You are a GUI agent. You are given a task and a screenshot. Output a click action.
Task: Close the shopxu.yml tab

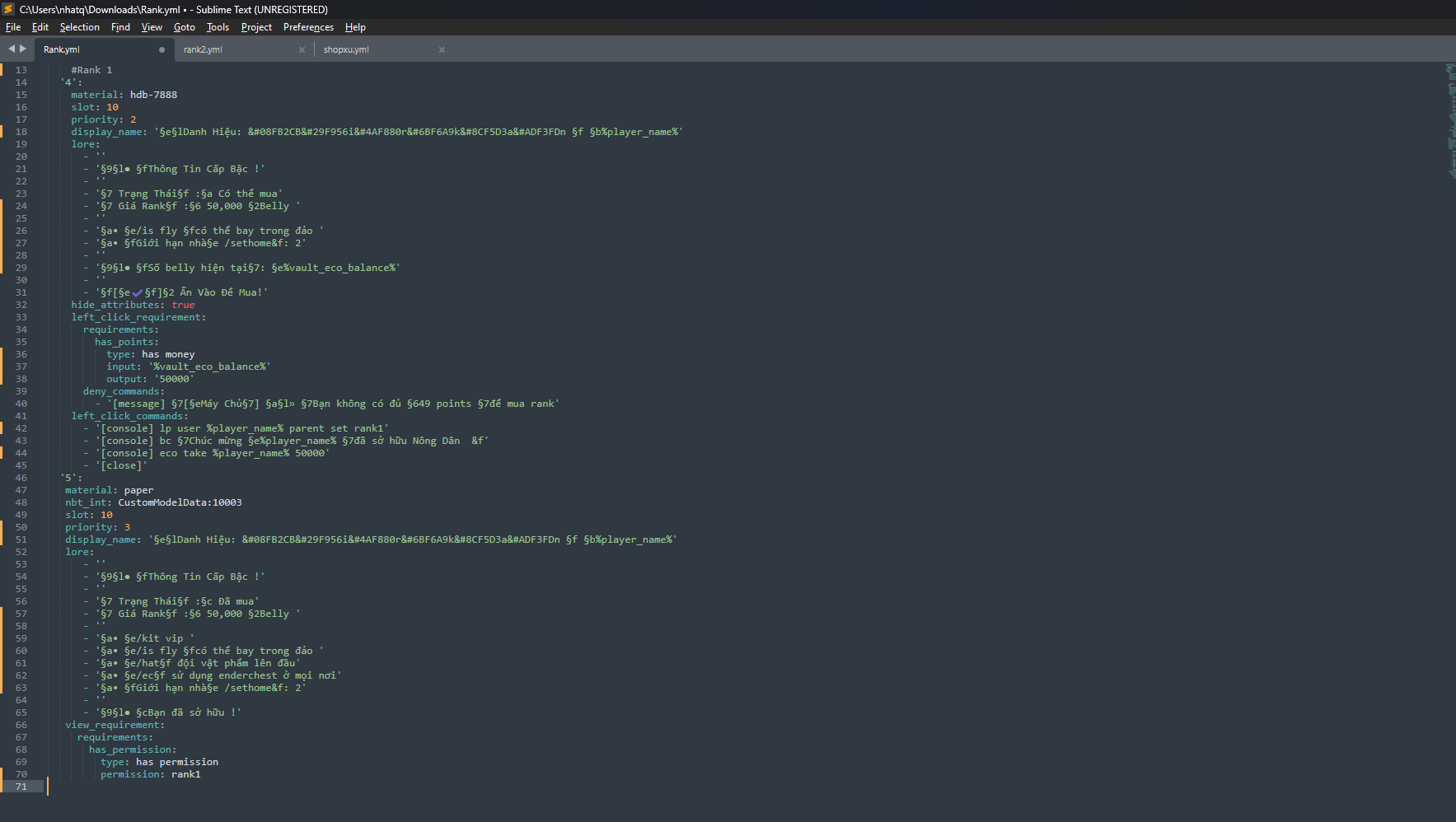(x=442, y=50)
